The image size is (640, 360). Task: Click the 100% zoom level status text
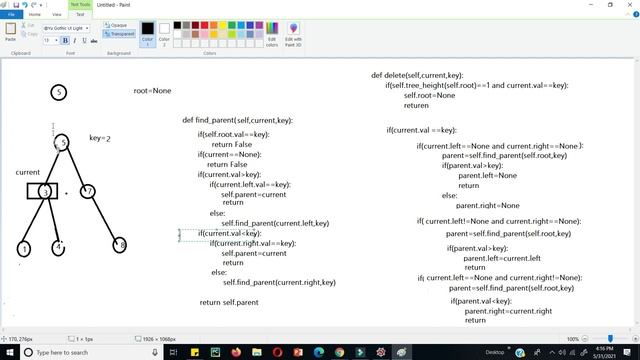[x=573, y=339]
